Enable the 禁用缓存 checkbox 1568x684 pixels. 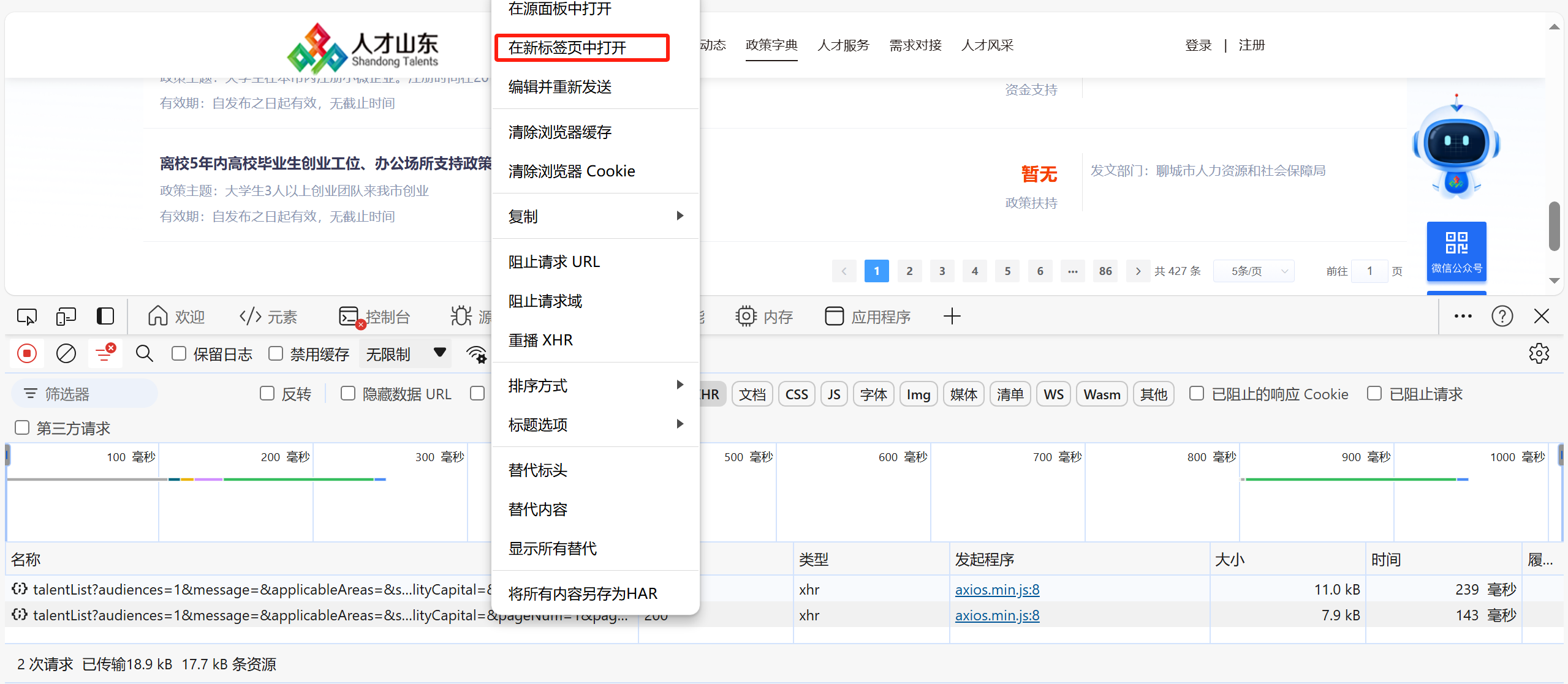(276, 353)
